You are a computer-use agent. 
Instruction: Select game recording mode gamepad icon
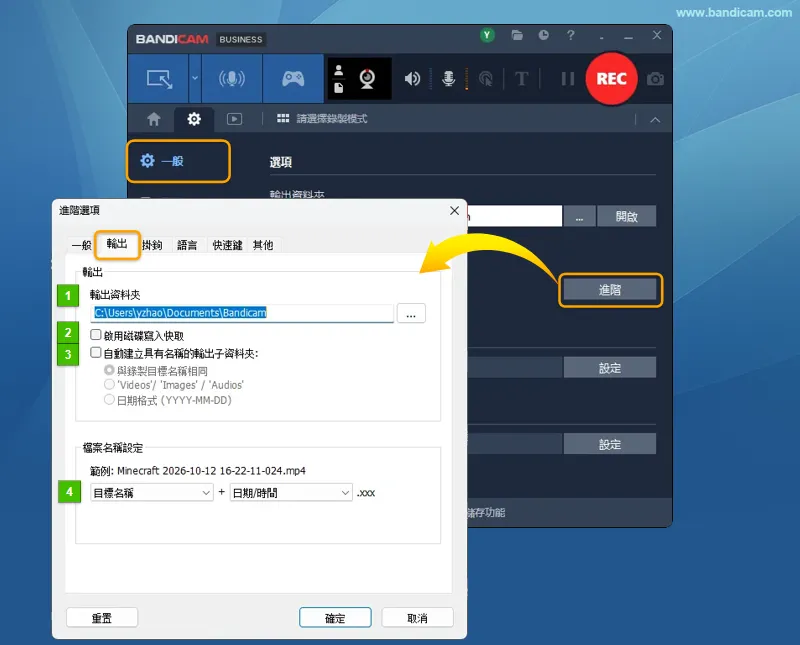coord(293,79)
